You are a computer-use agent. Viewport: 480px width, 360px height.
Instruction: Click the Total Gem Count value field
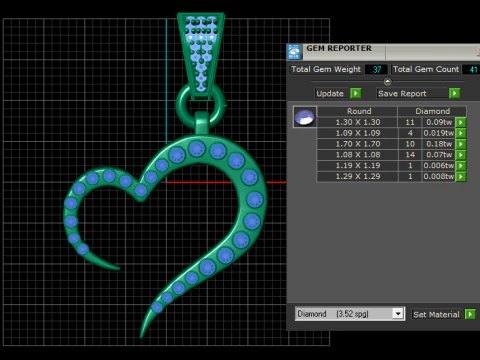click(x=472, y=69)
